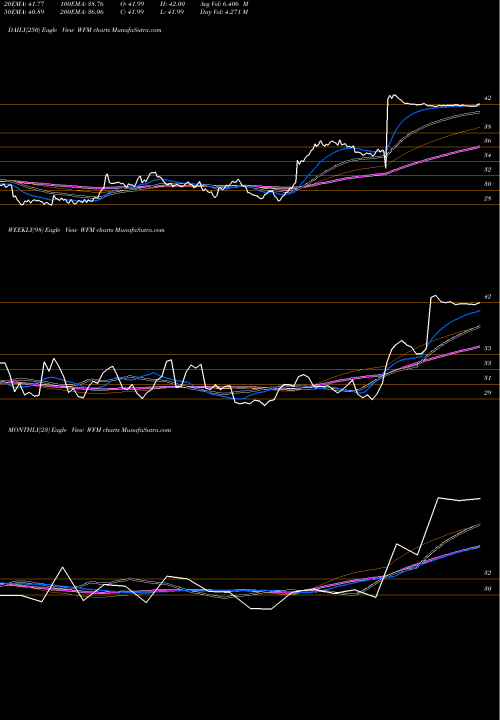Click the 30 axis label on daily chart
500x720 pixels.
click(488, 184)
